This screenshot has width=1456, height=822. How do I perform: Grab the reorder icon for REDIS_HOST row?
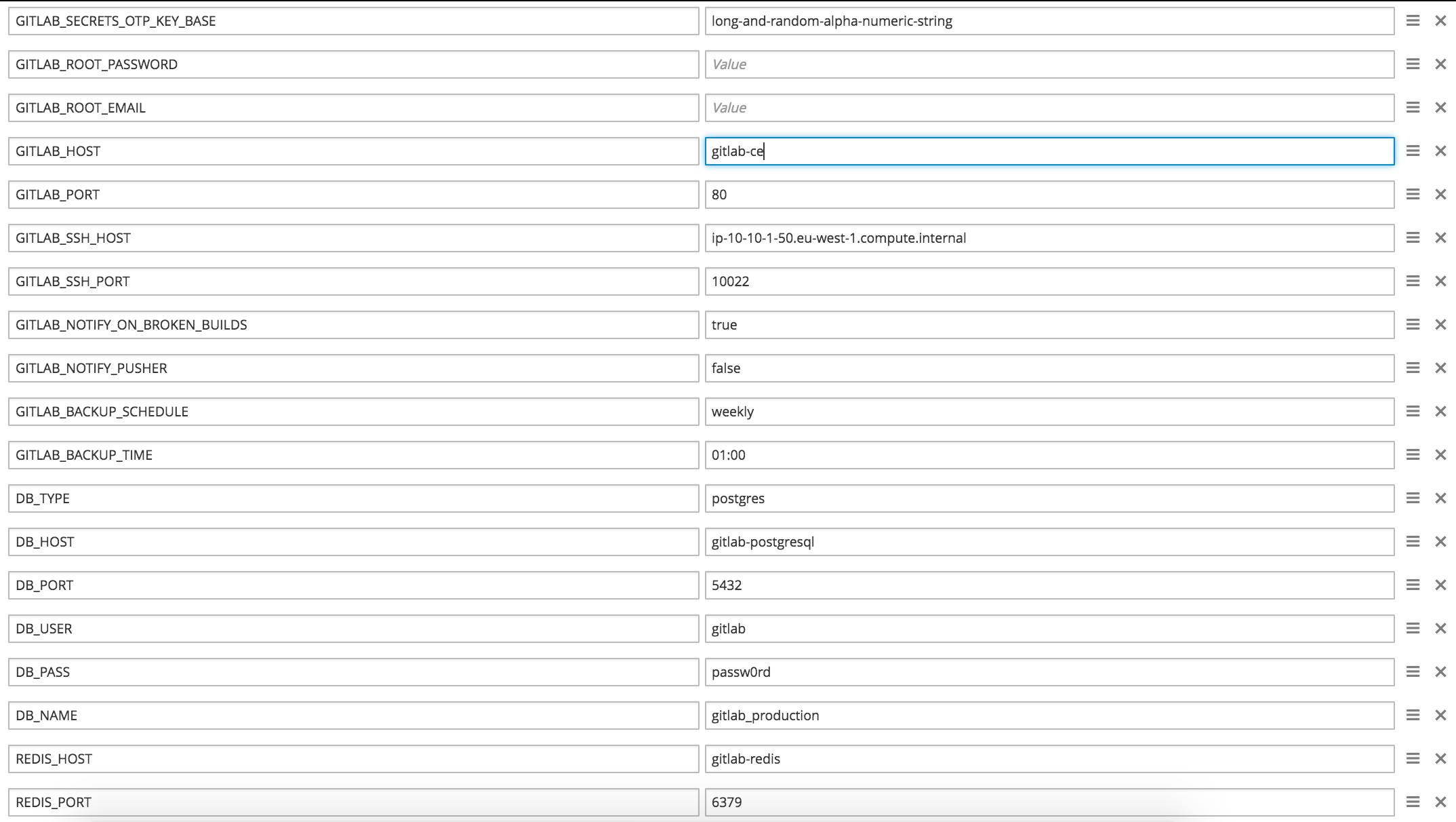(1413, 759)
